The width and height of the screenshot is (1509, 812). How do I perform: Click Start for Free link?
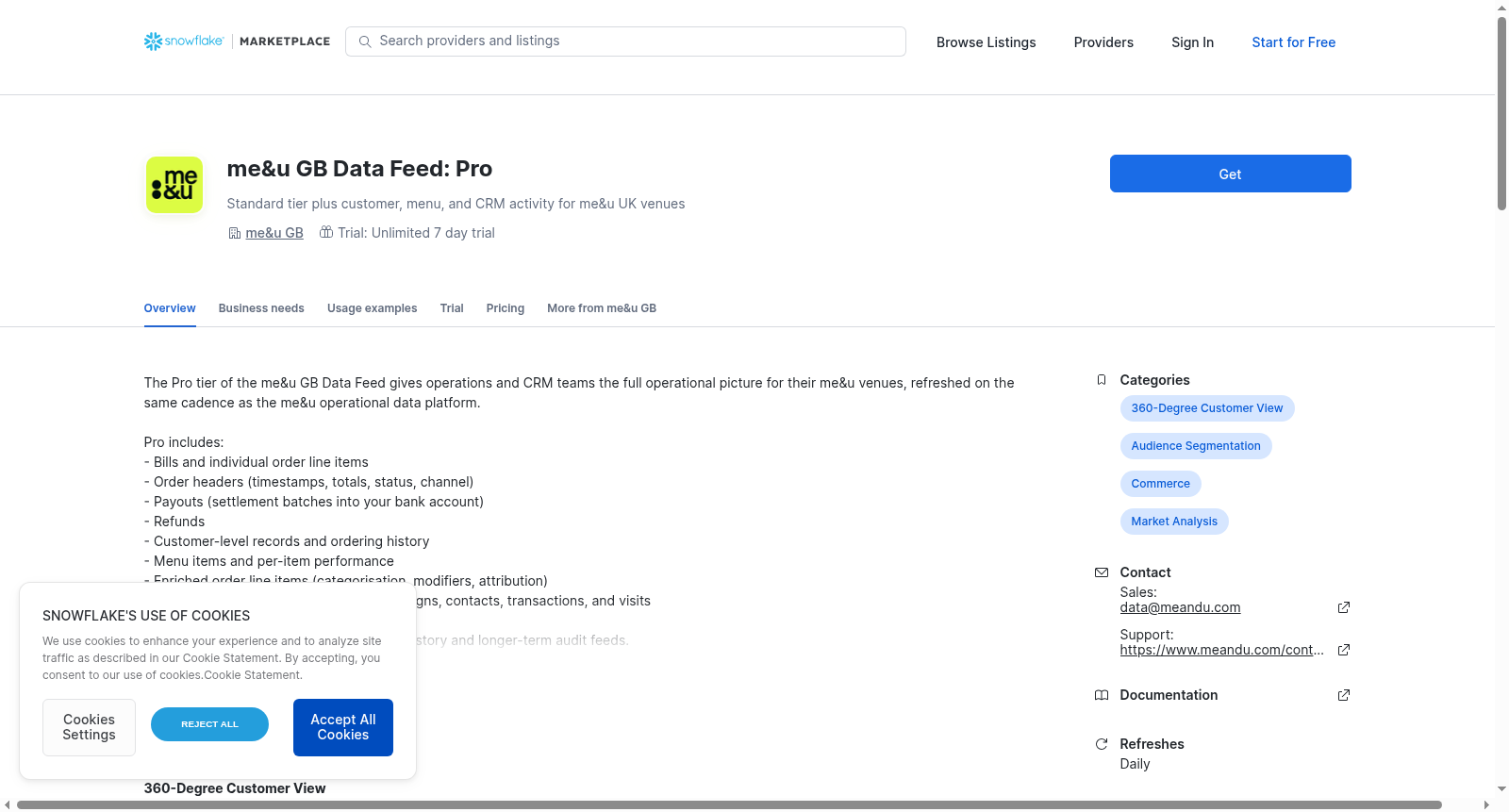[1293, 42]
